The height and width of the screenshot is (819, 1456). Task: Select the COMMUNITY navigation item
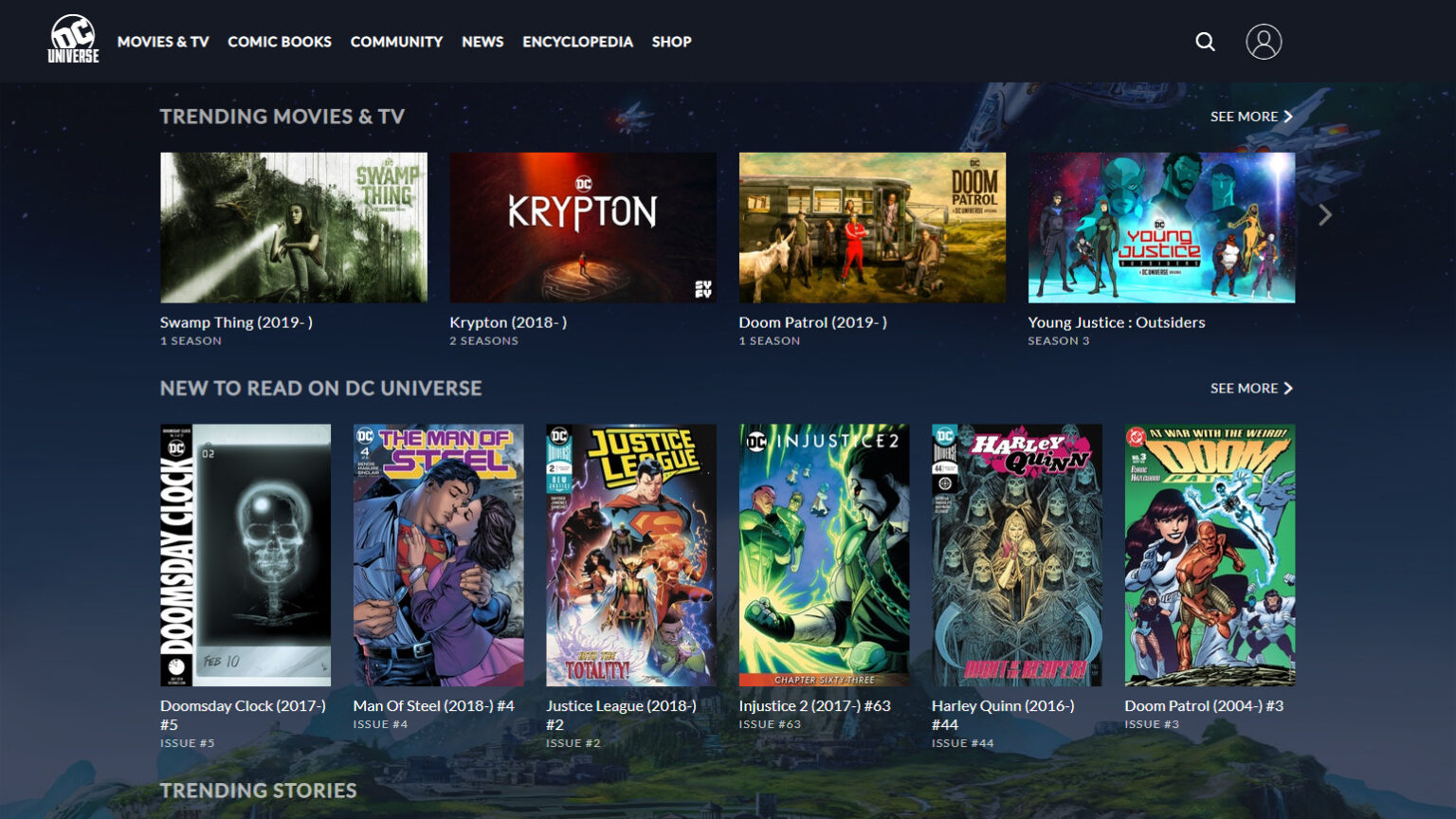[x=396, y=42]
